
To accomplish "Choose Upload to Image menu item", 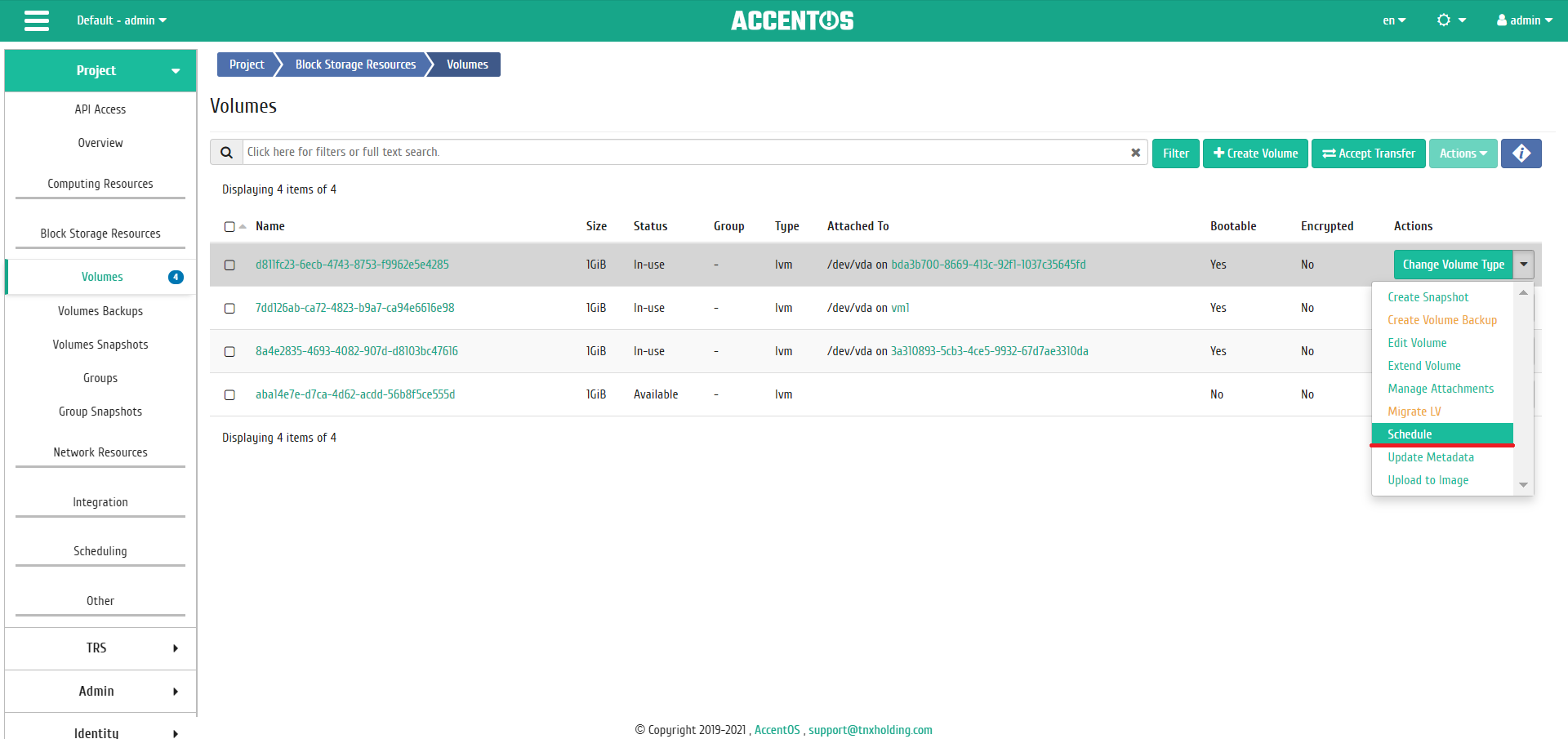I will [1428, 480].
